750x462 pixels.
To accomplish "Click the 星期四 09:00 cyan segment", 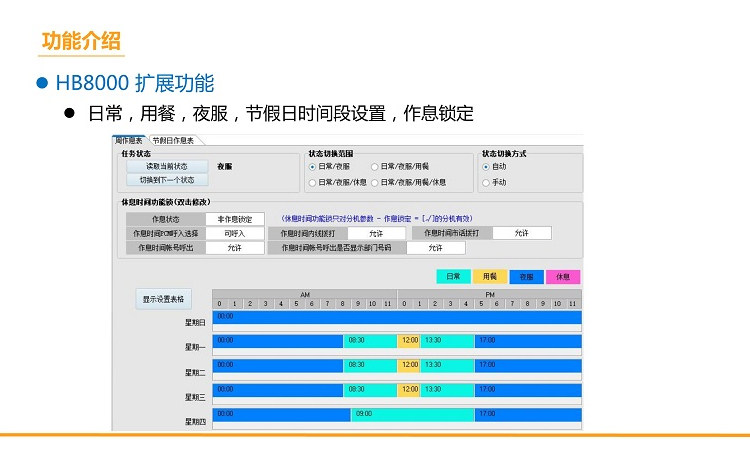I will 413,414.
